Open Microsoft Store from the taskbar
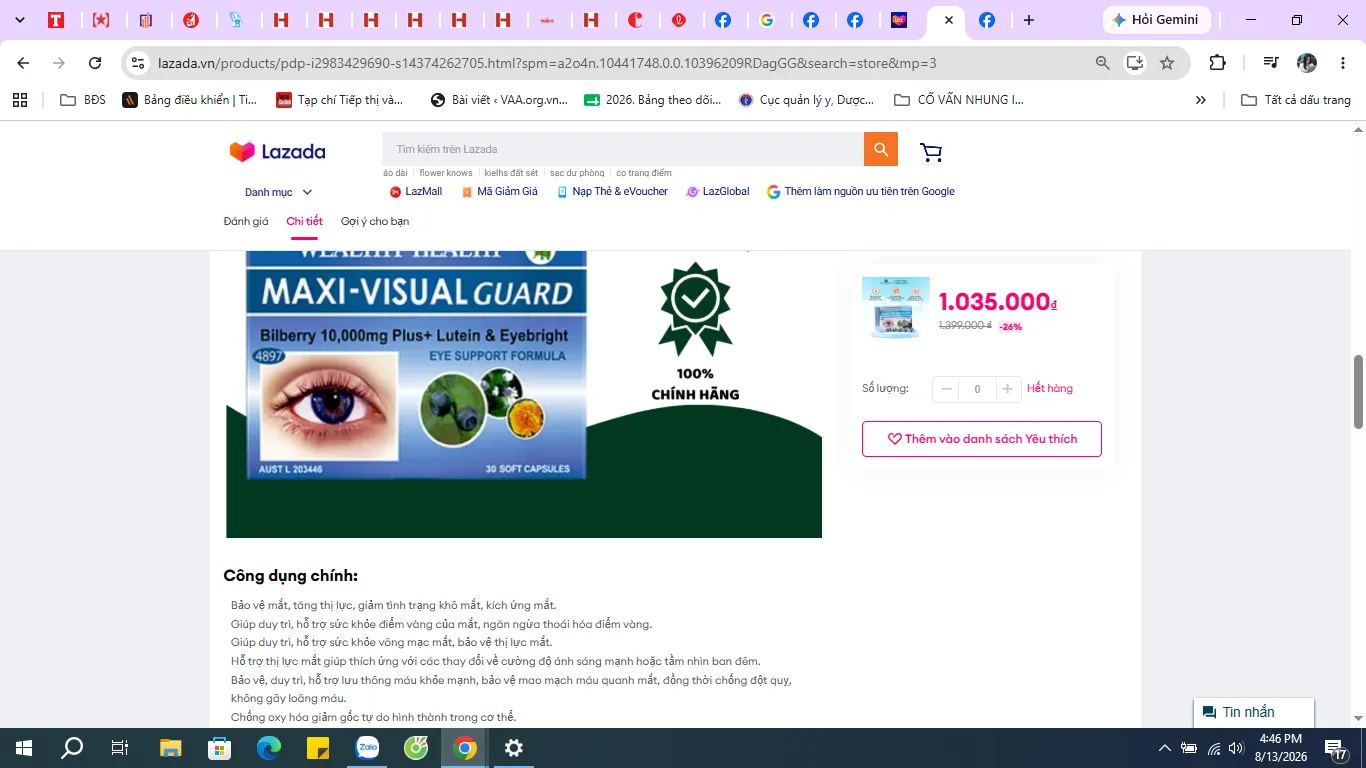The width and height of the screenshot is (1366, 768). 220,748
